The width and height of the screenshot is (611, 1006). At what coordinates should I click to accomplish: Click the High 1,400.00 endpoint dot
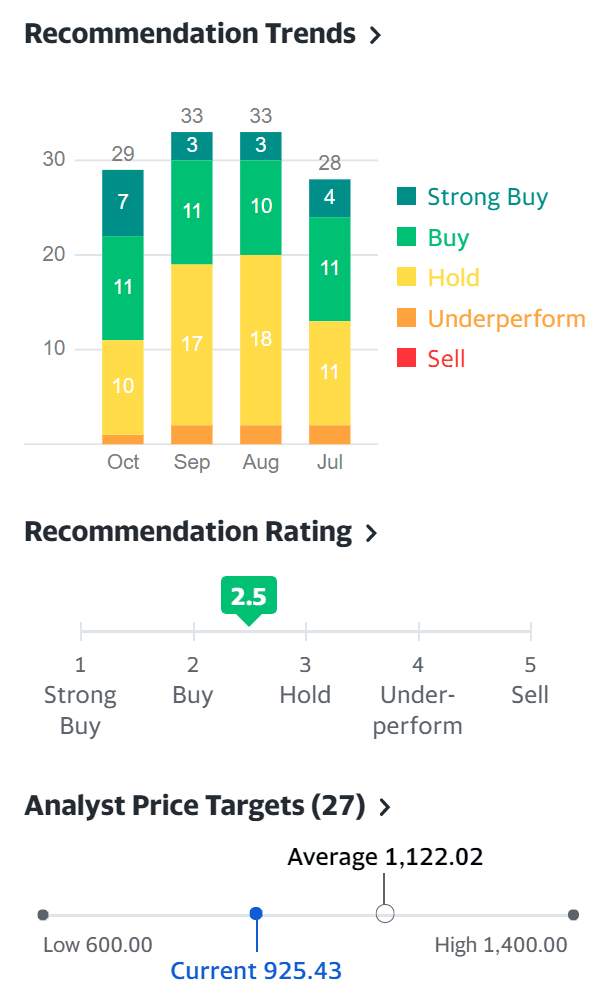point(573,914)
